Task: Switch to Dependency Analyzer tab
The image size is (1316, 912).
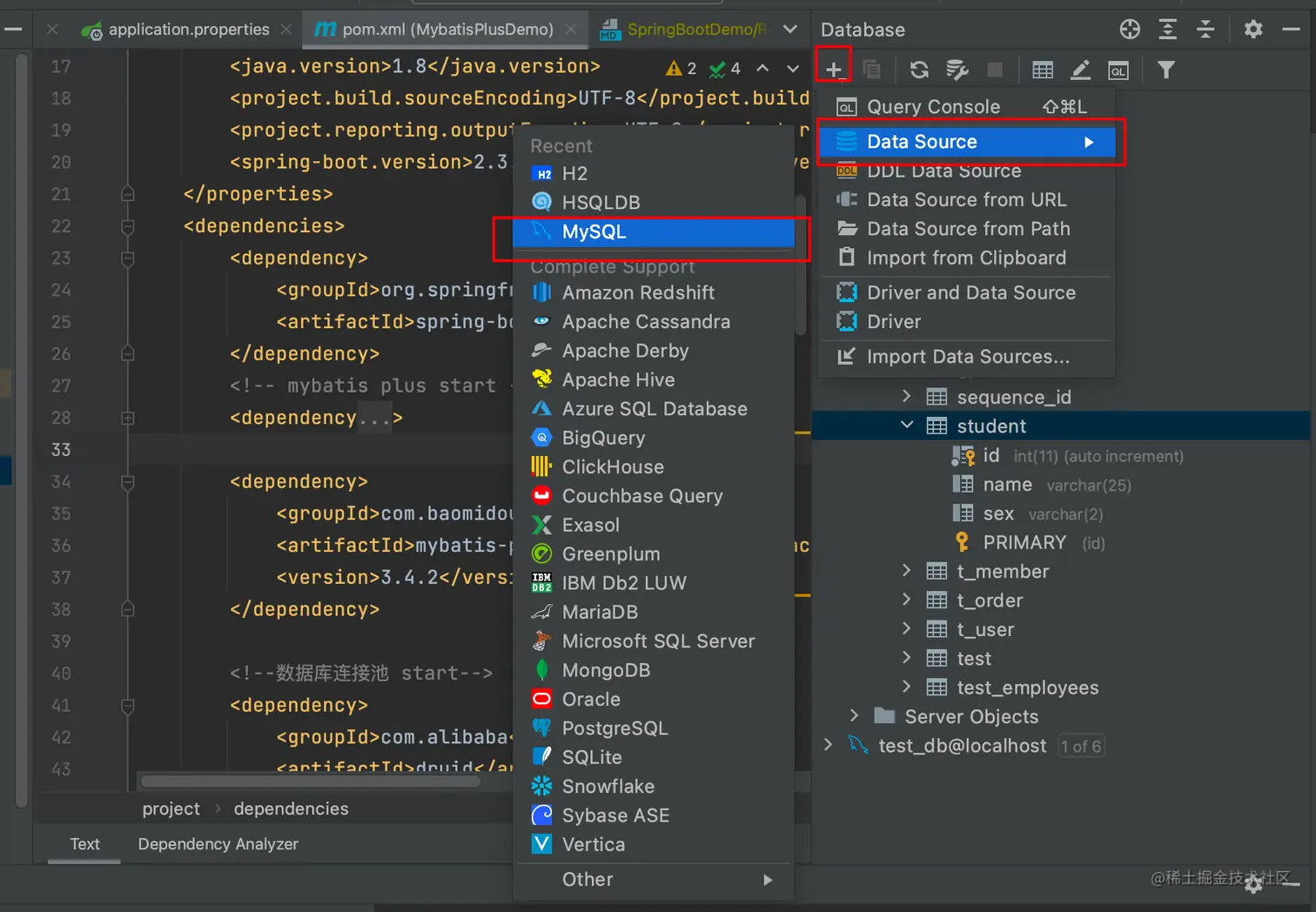Action: 218,844
